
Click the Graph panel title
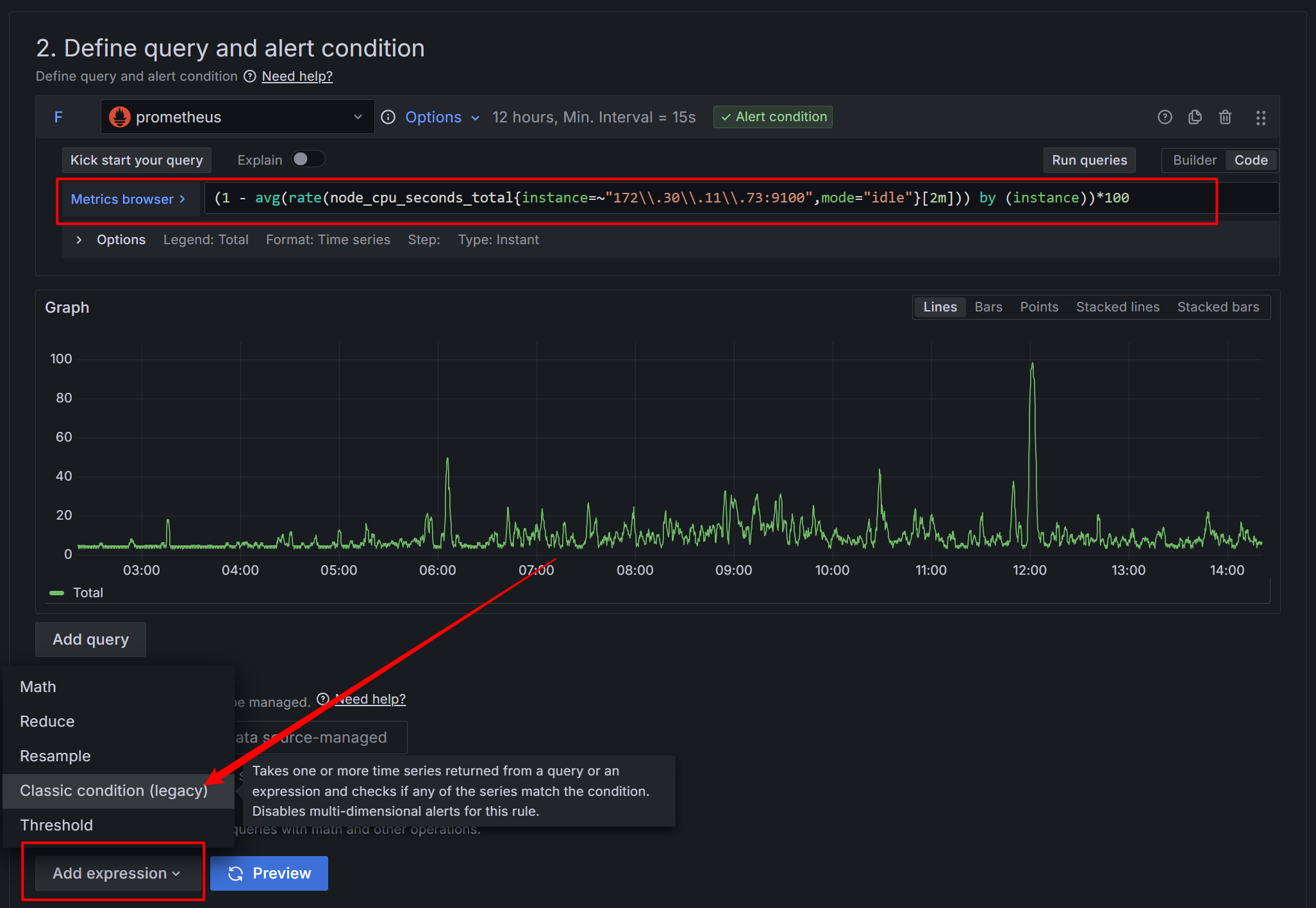click(67, 308)
